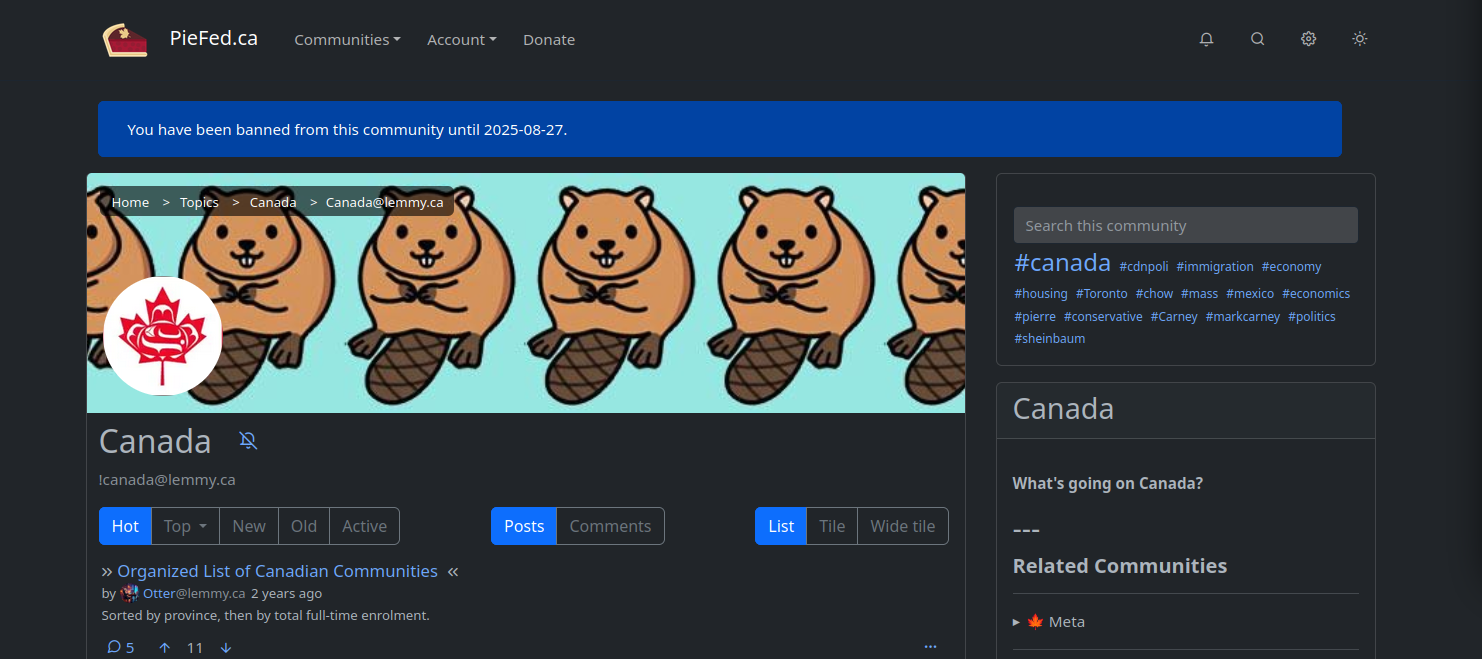Click the #cdnpoli hashtag link
Screen dimensions: 1482x659
tap(1143, 267)
